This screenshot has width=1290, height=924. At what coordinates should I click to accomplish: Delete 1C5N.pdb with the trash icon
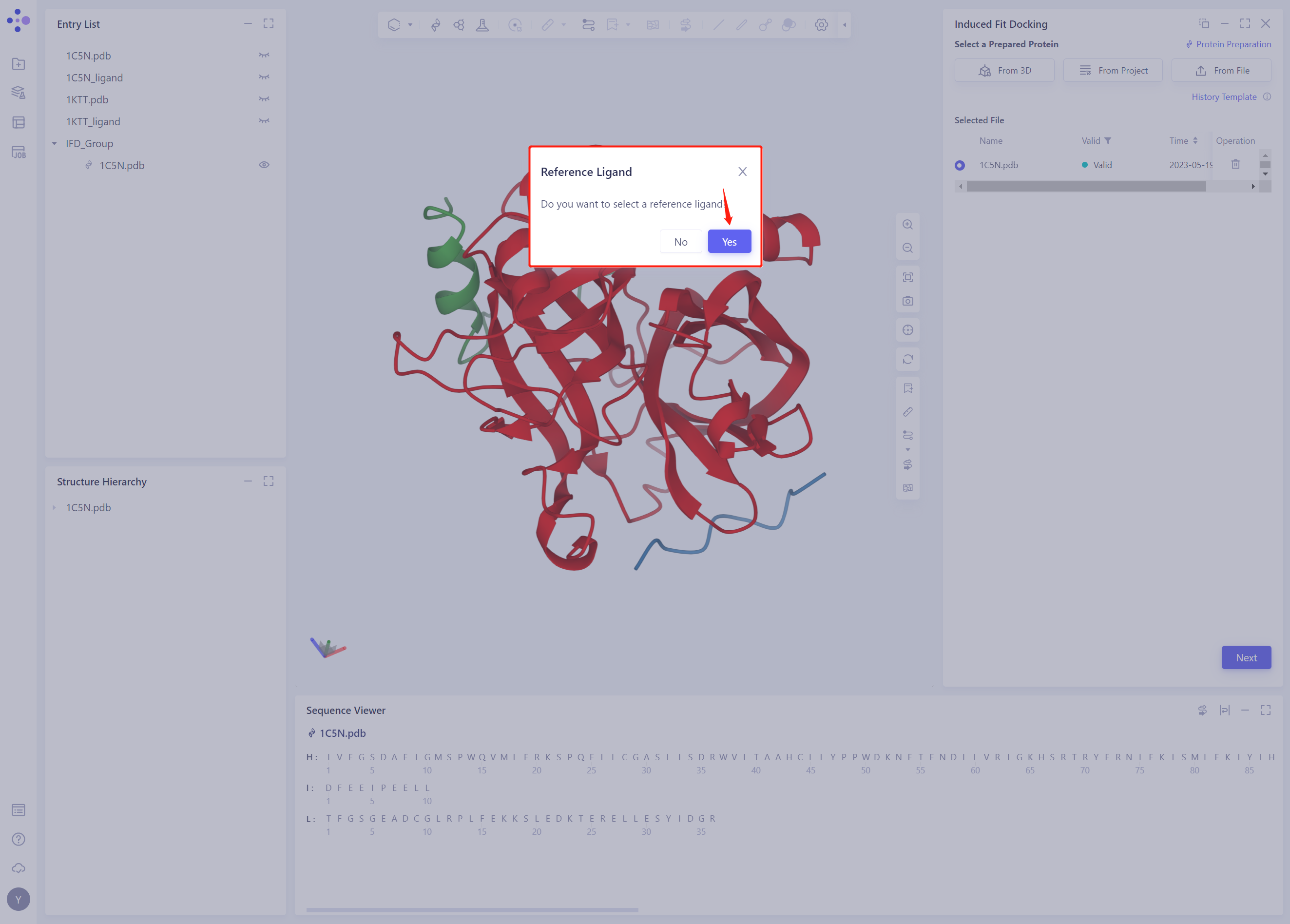[1235, 164]
